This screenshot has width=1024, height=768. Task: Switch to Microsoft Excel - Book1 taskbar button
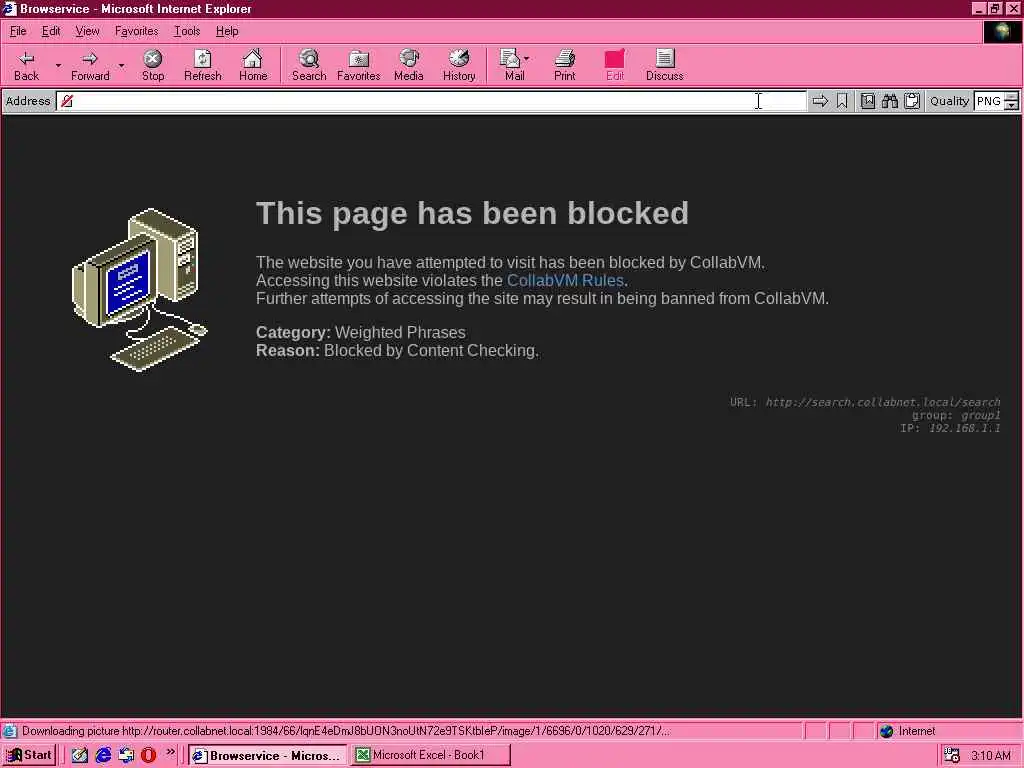(x=430, y=756)
